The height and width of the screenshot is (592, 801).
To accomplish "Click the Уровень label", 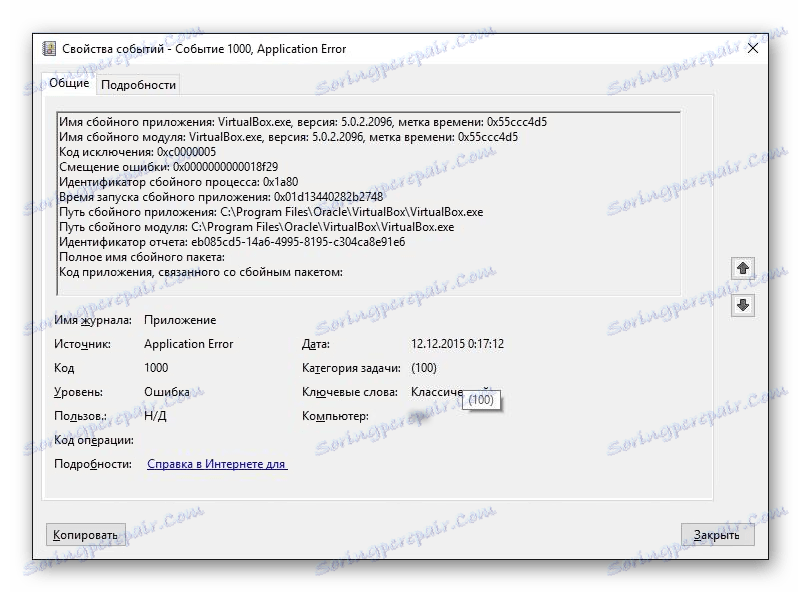I will pos(78,392).
